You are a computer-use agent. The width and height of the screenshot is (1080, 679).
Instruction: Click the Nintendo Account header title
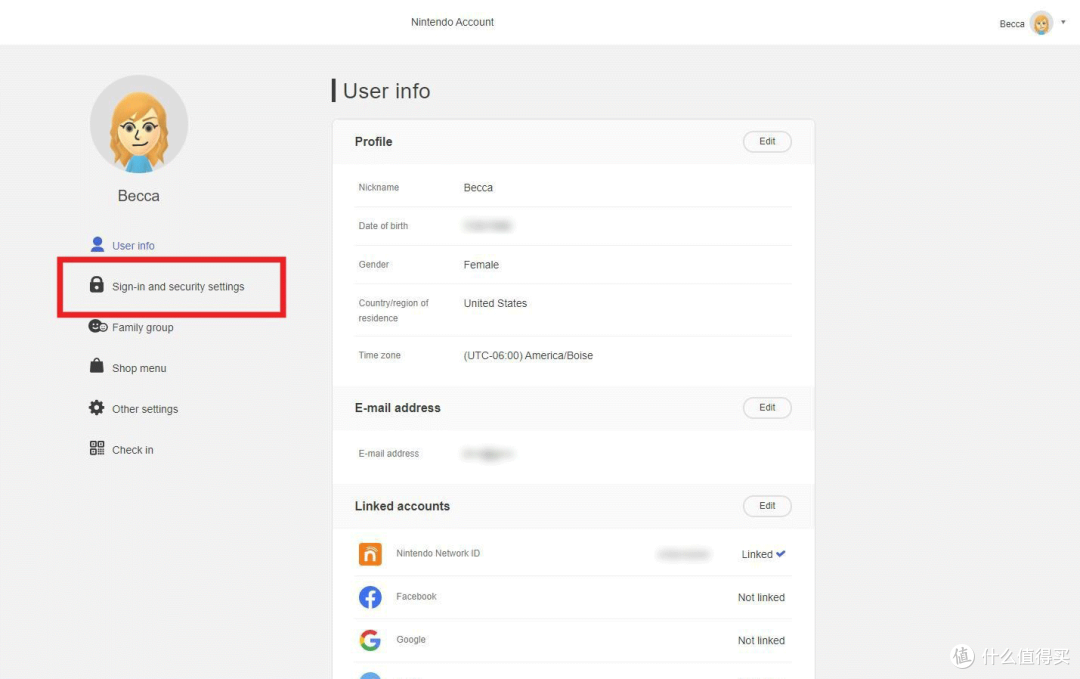452,22
